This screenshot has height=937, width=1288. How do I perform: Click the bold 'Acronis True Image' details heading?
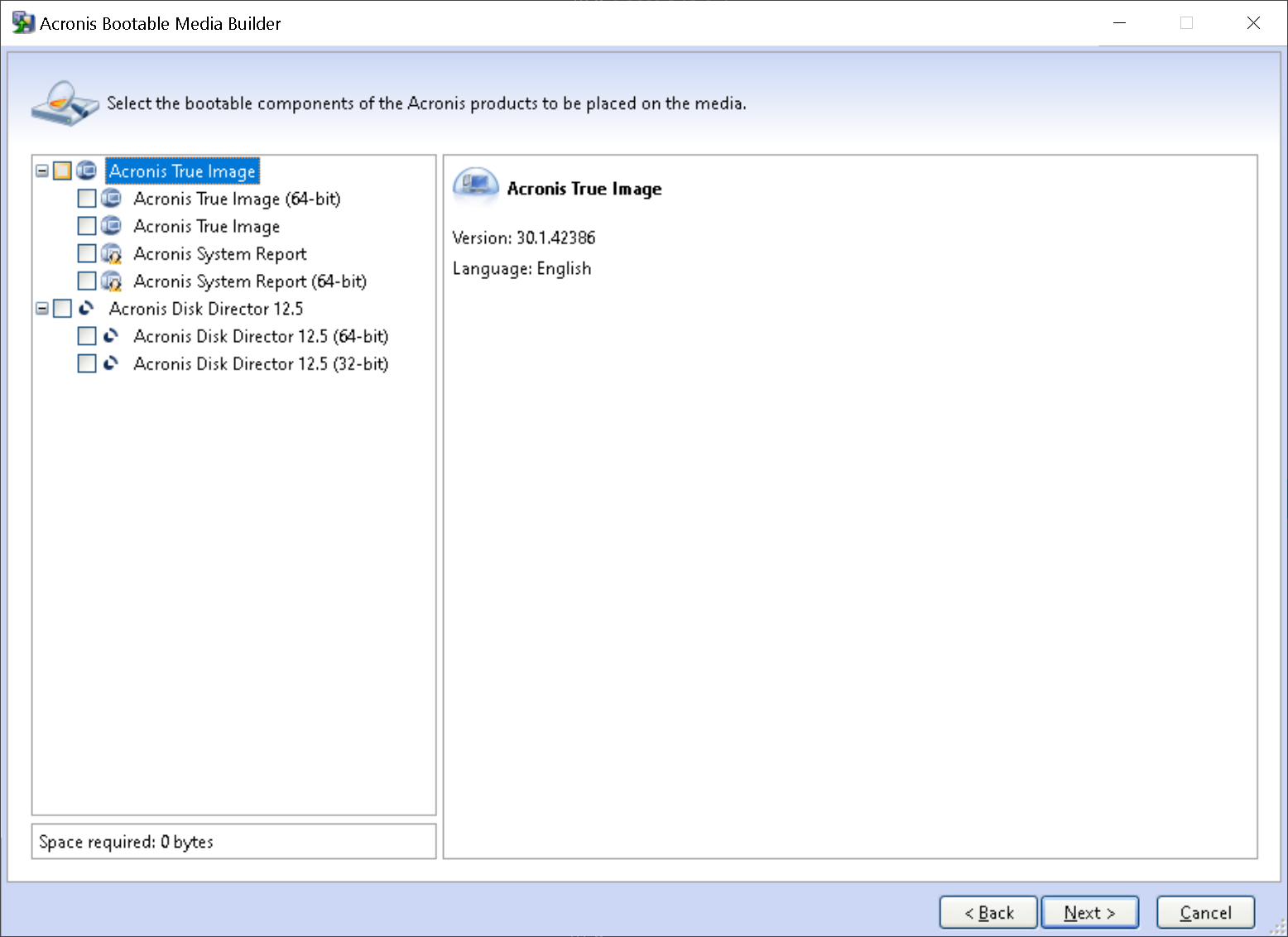[x=584, y=189]
